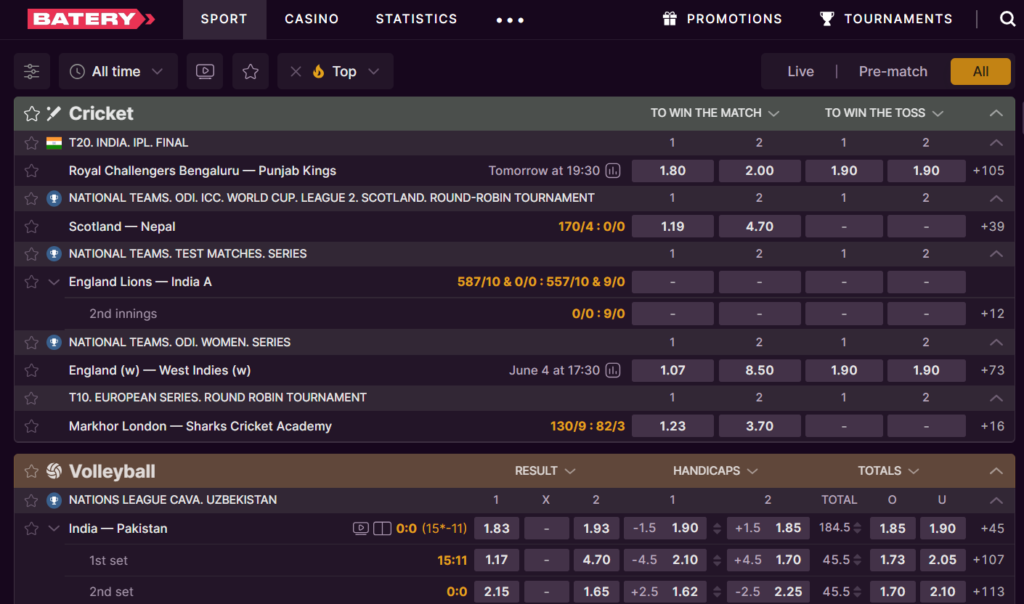The width and height of the screenshot is (1024, 604).
Task: Open the search icon in top bar
Action: (x=1006, y=18)
